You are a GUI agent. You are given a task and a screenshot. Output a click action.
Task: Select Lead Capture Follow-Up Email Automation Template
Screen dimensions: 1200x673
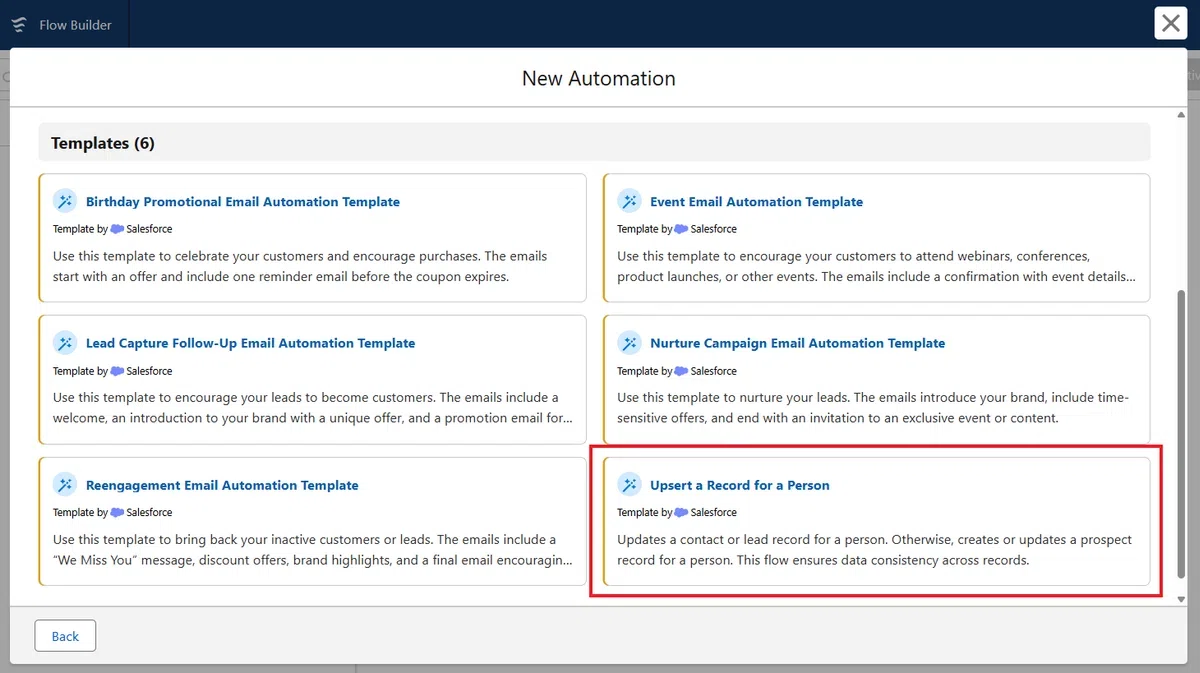coord(250,343)
